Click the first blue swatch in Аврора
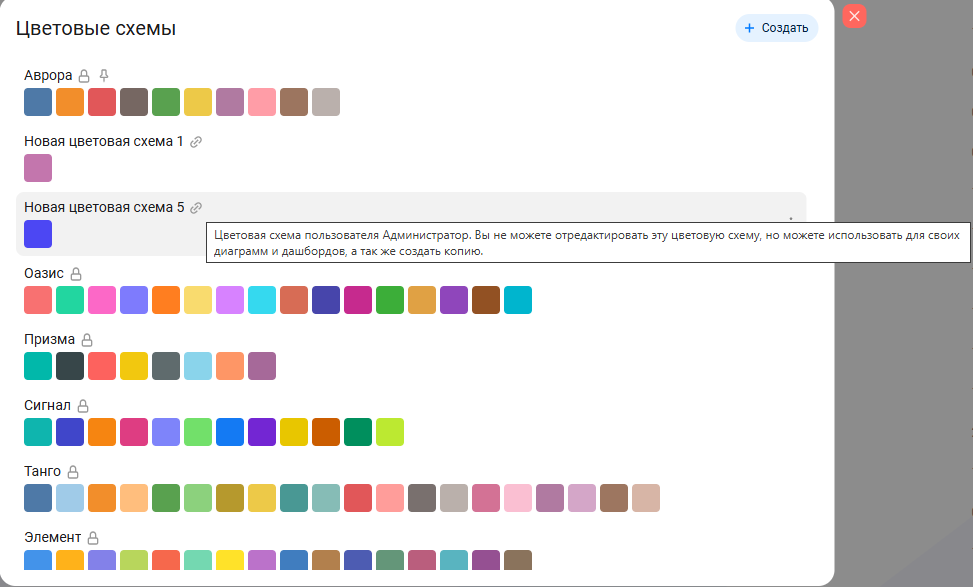Screen dimensions: 973x587 click(x=38, y=102)
